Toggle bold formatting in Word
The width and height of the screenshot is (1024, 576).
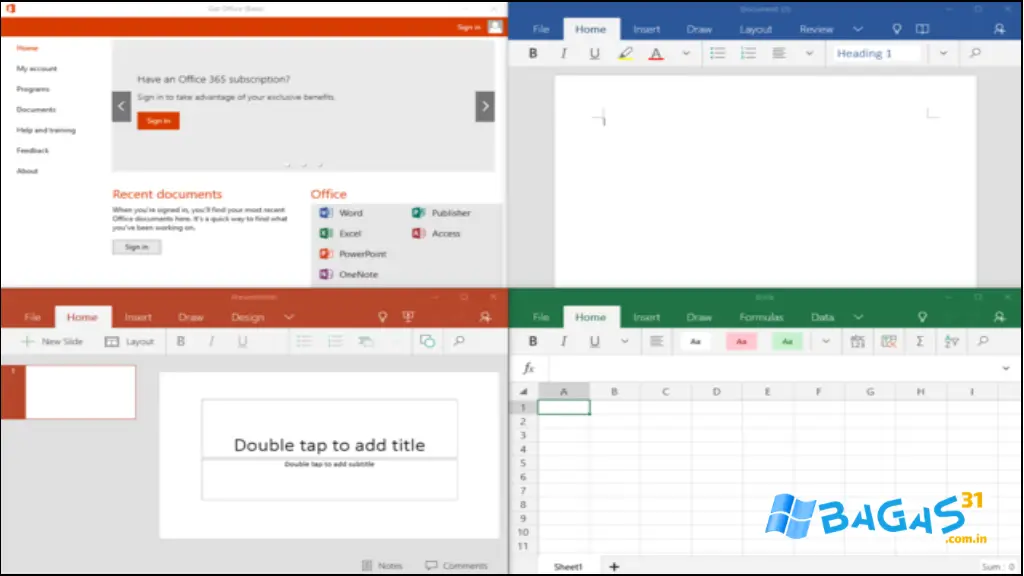pyautogui.click(x=533, y=53)
